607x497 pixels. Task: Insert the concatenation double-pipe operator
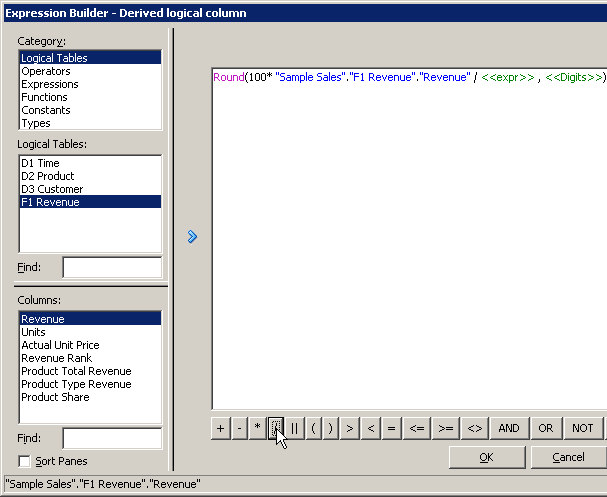pyautogui.click(x=295, y=428)
